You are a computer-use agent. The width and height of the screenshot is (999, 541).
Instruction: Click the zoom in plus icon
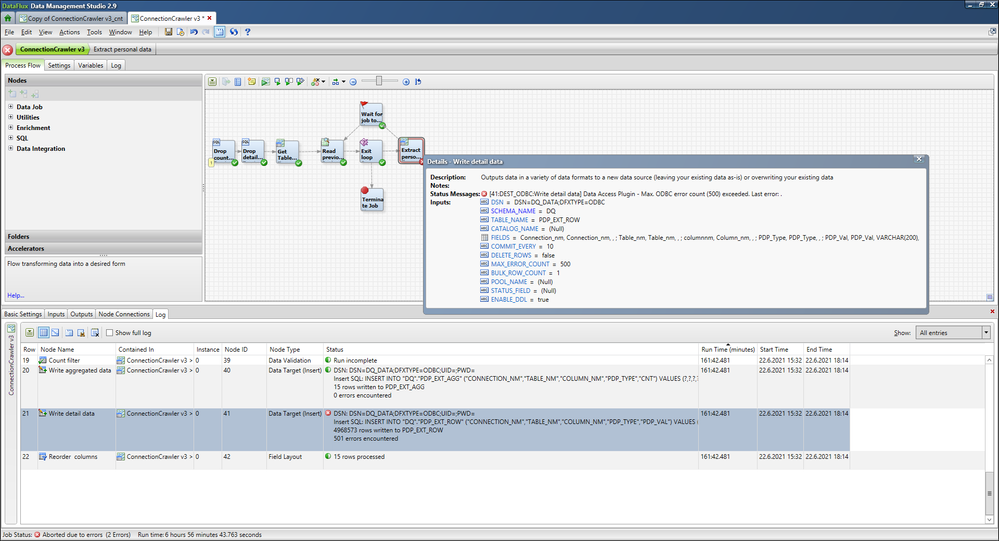pyautogui.click(x=406, y=81)
